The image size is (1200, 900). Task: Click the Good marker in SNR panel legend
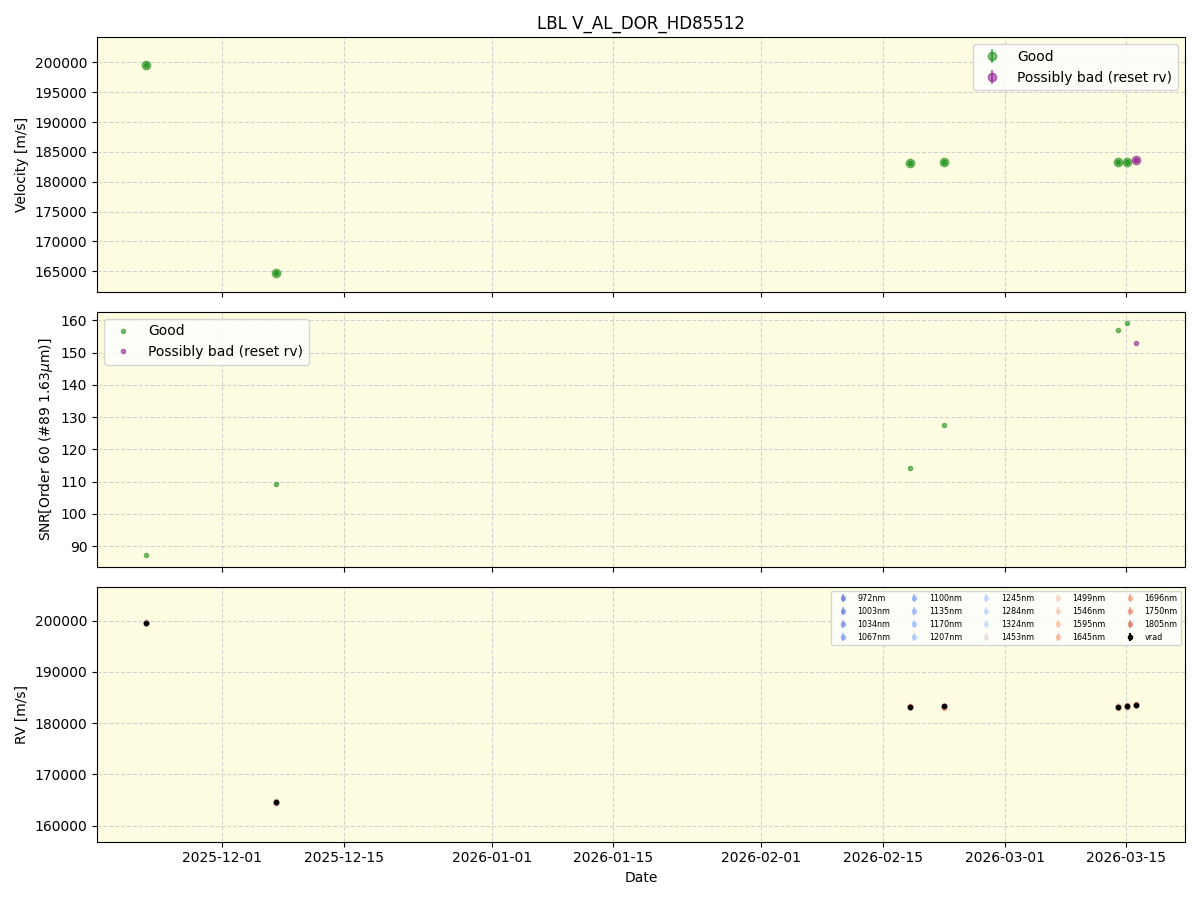(x=123, y=331)
